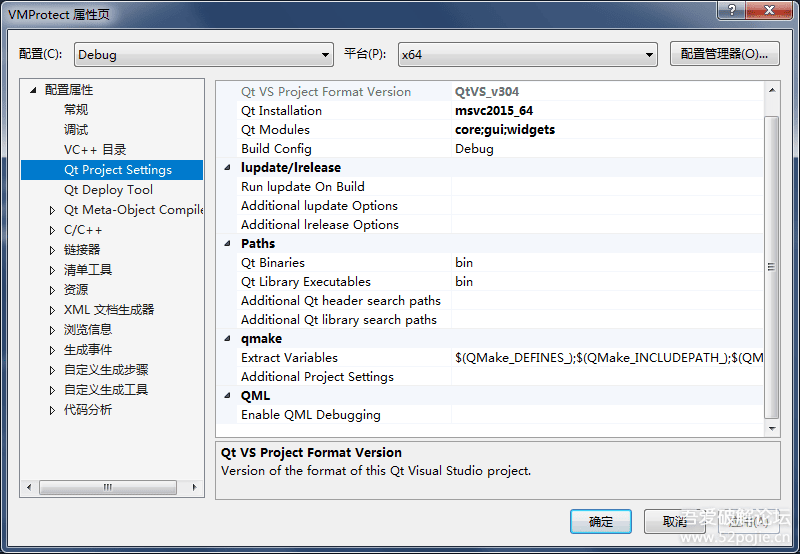Click the property grid scroll-up arrow
This screenshot has height=554, width=800.
pyautogui.click(x=772, y=90)
